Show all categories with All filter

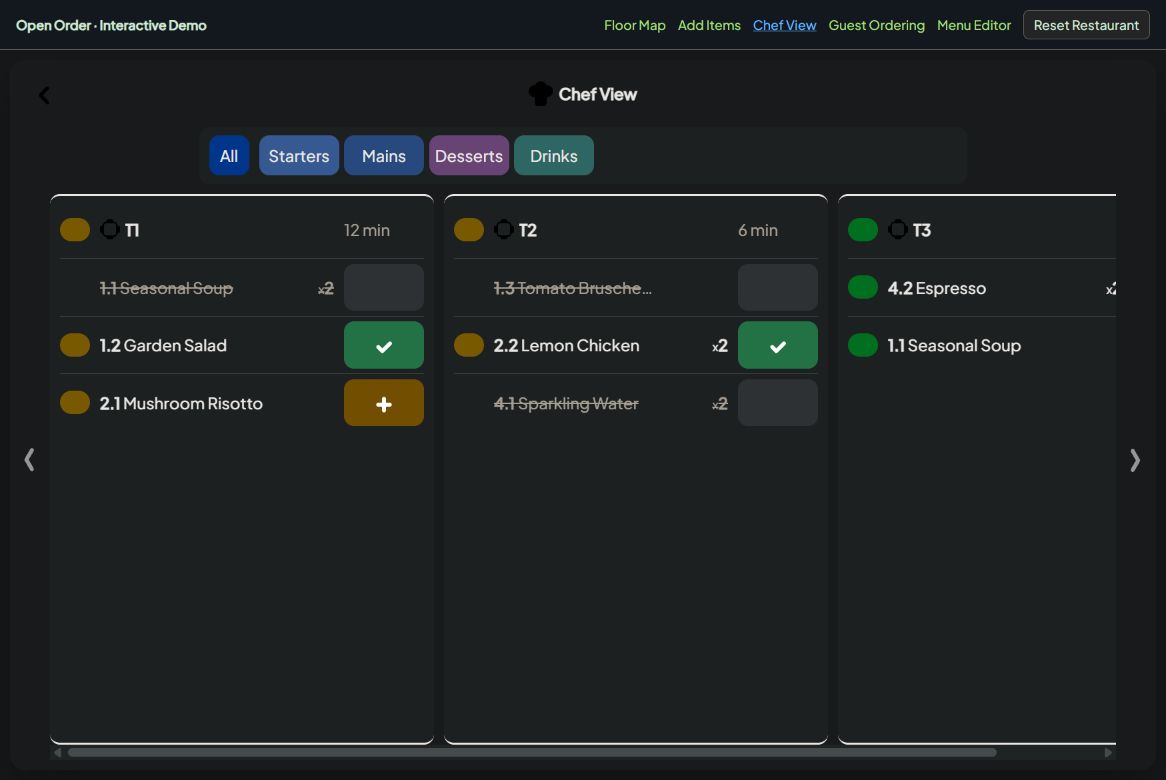[x=229, y=155]
